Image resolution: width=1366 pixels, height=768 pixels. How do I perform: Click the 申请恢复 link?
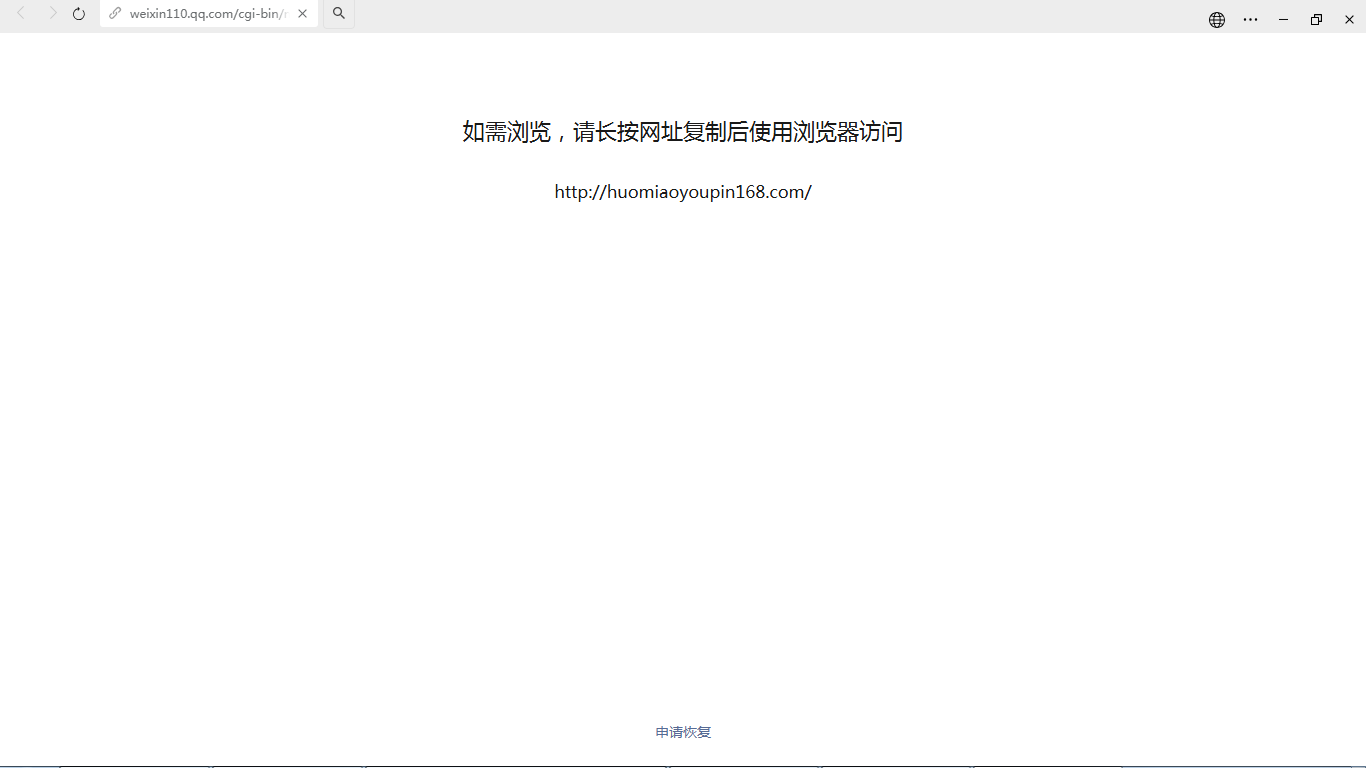click(x=683, y=732)
